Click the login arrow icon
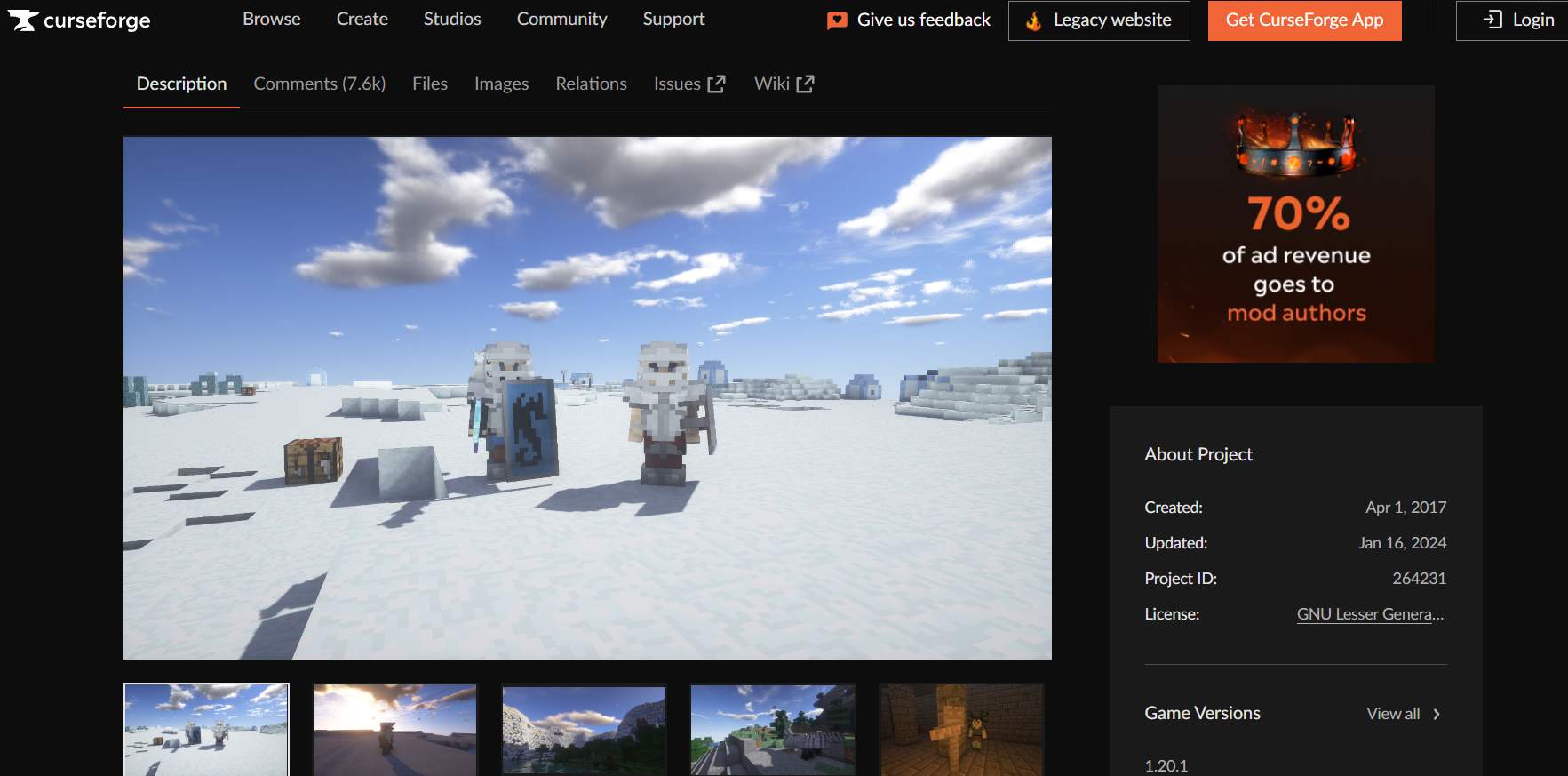This screenshot has height=776, width=1568. point(1492,20)
